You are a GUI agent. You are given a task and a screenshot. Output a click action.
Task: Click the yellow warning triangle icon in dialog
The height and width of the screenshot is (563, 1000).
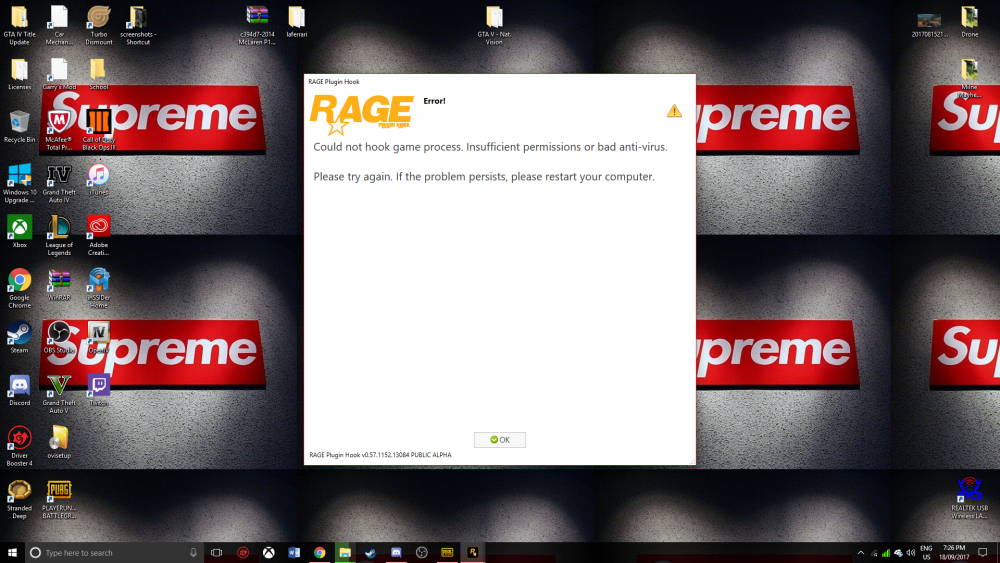coord(674,111)
